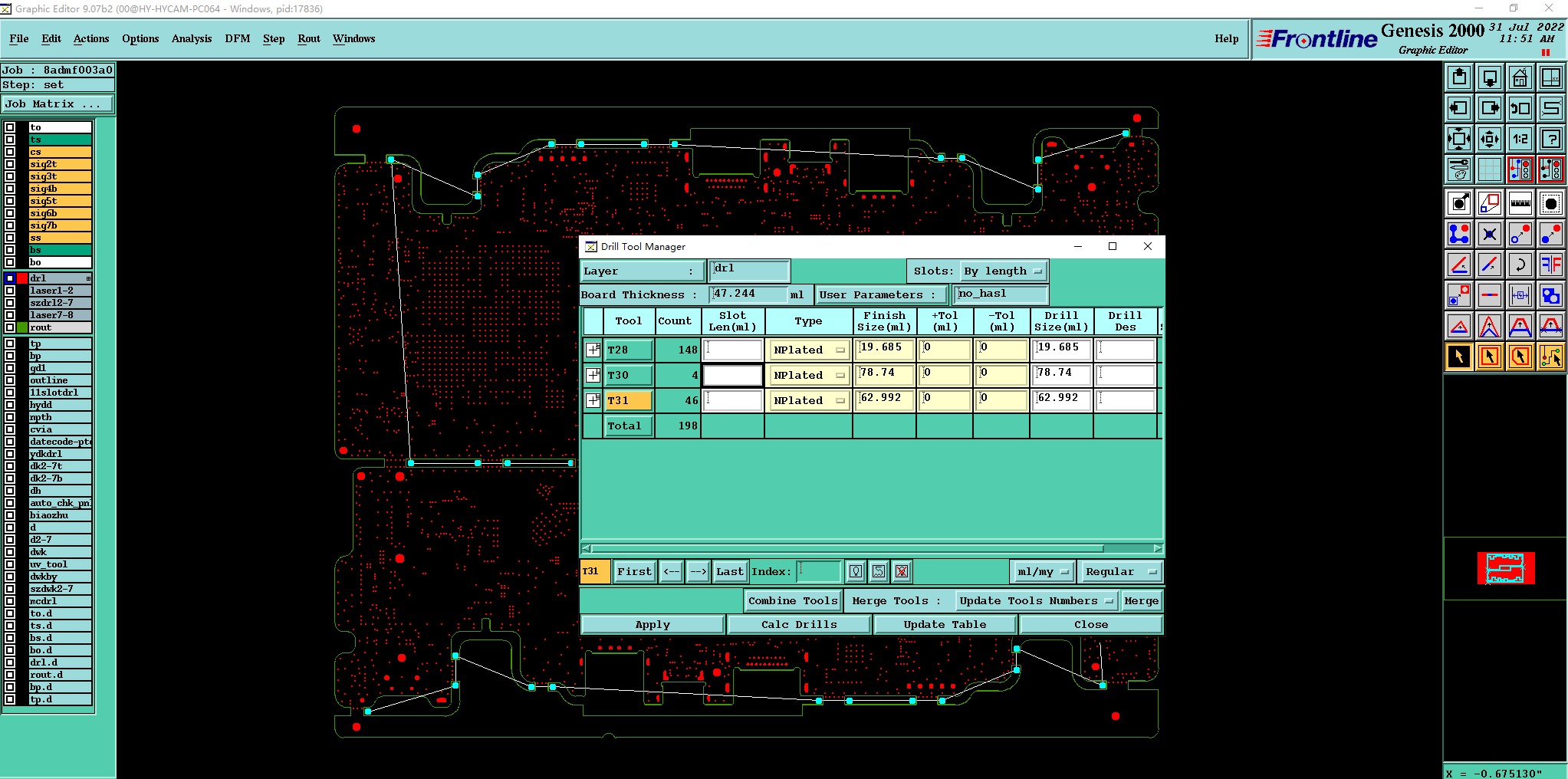Click the Calc Drills button

click(x=799, y=625)
